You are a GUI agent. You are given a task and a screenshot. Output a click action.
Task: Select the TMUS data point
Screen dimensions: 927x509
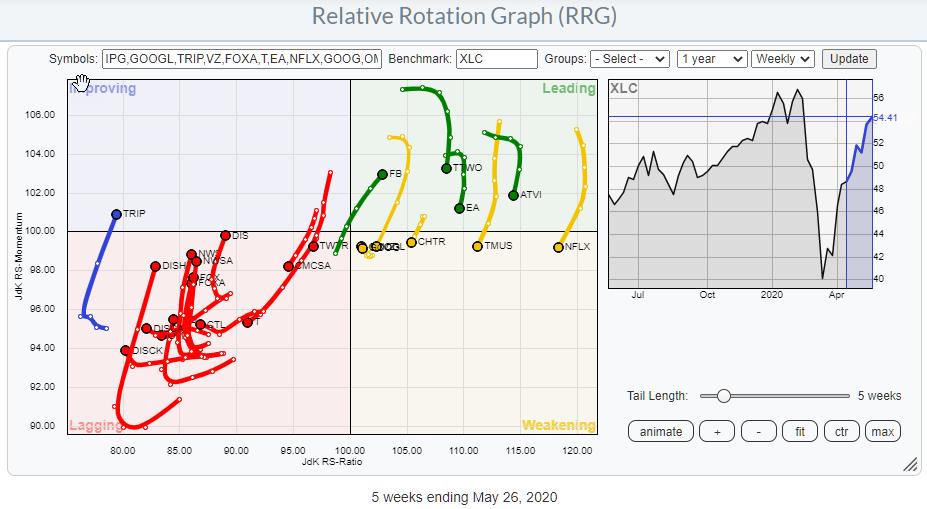(478, 246)
